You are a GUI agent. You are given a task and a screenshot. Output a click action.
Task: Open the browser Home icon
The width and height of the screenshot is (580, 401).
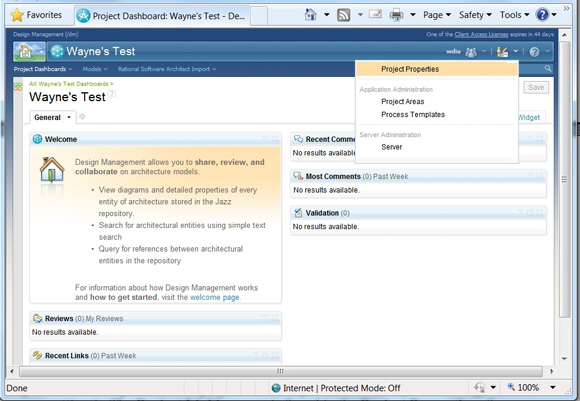(310, 15)
